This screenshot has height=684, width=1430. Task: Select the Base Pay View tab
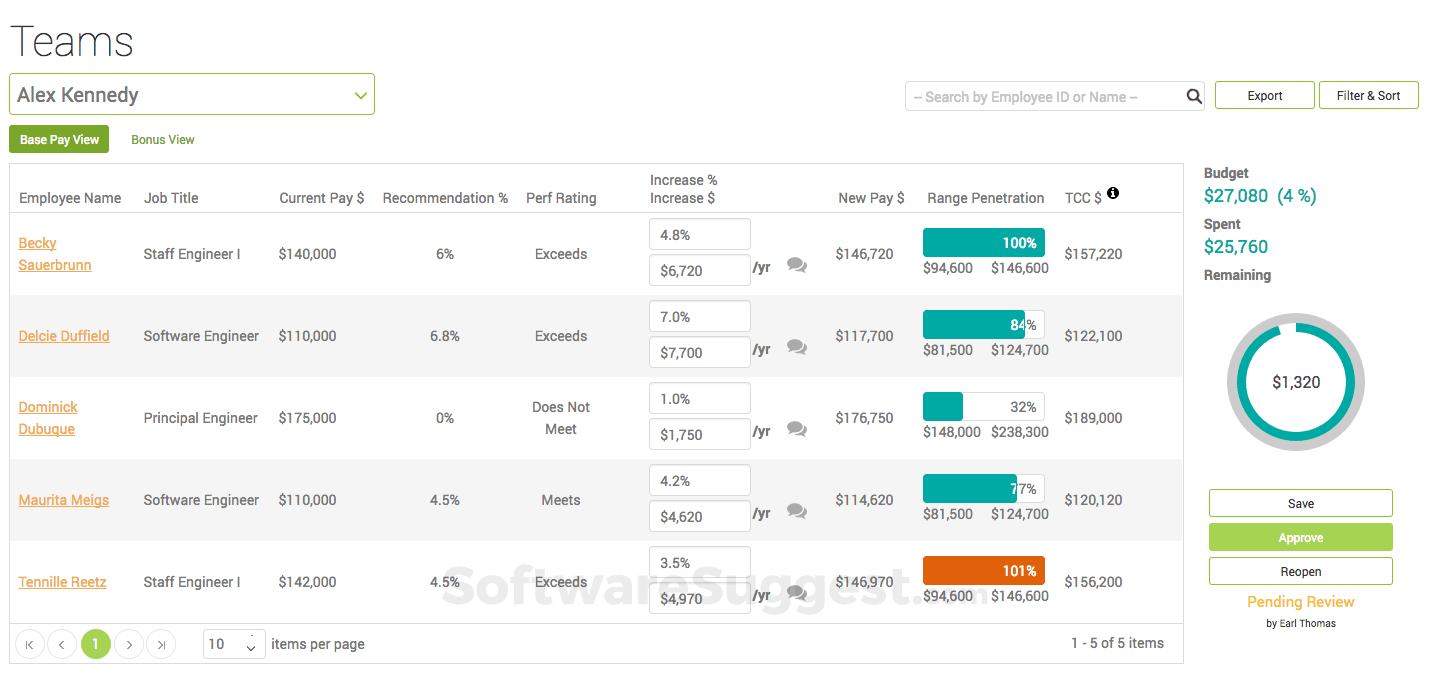(58, 139)
